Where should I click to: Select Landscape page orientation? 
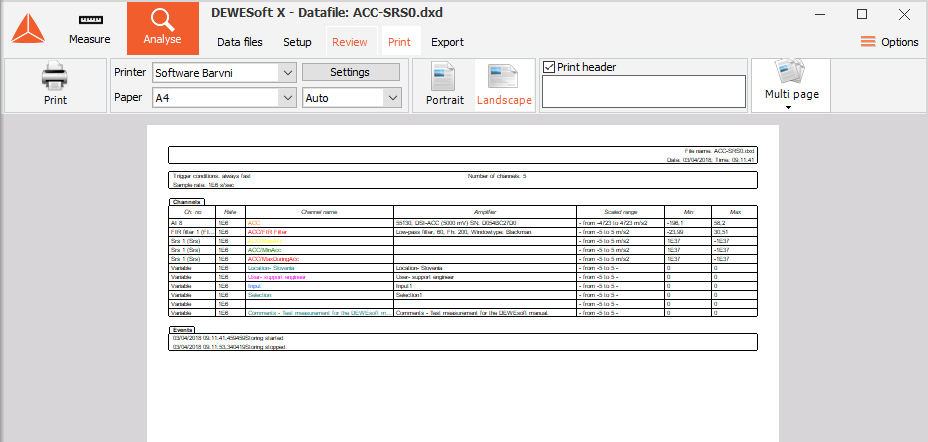pyautogui.click(x=504, y=85)
